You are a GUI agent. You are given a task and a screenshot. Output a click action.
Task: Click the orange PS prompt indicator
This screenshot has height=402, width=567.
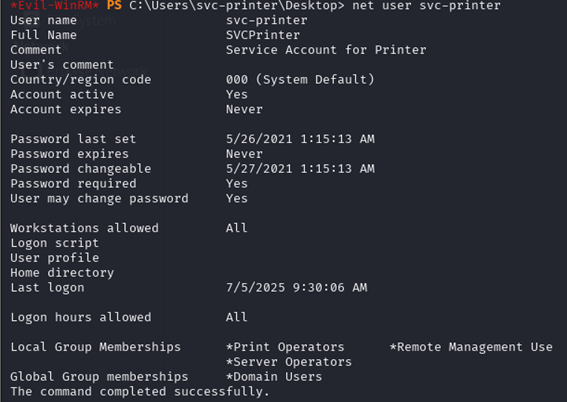pyautogui.click(x=114, y=5)
